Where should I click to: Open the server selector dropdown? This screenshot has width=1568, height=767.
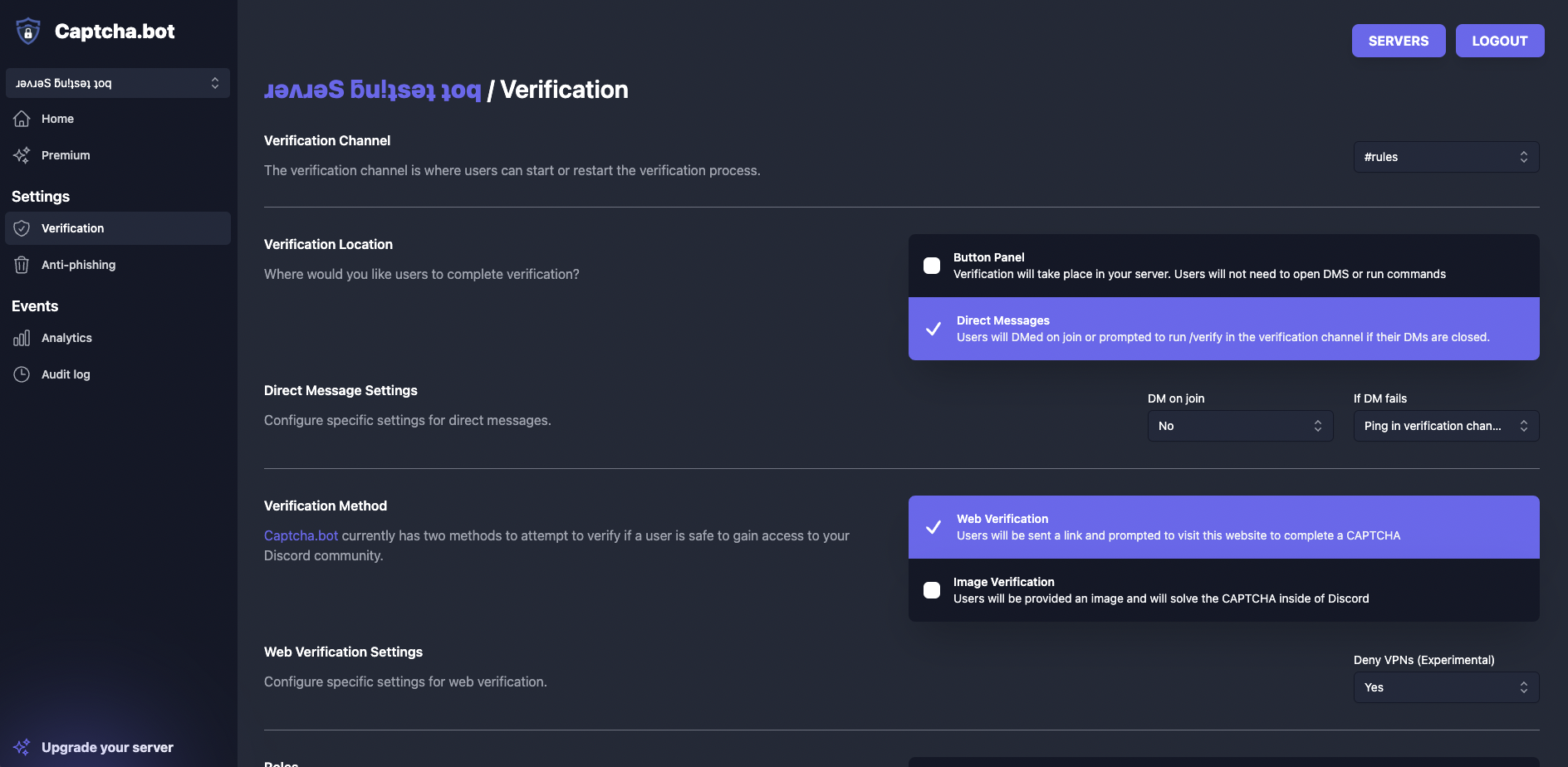[117, 83]
